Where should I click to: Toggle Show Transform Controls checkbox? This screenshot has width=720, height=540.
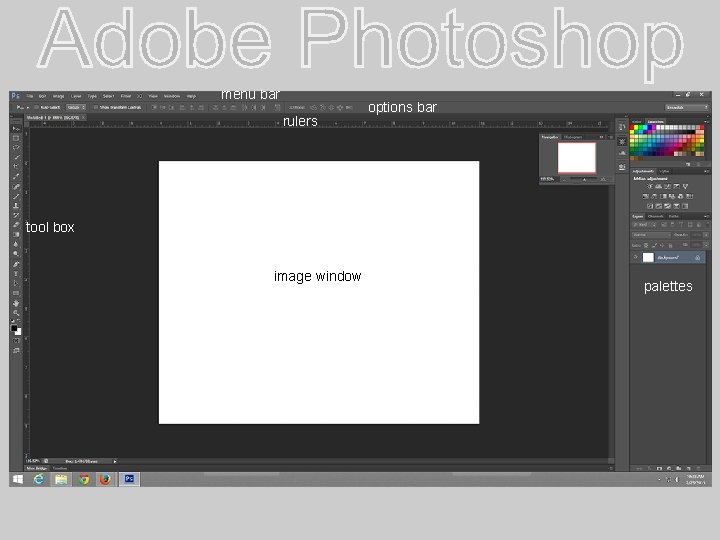point(96,107)
